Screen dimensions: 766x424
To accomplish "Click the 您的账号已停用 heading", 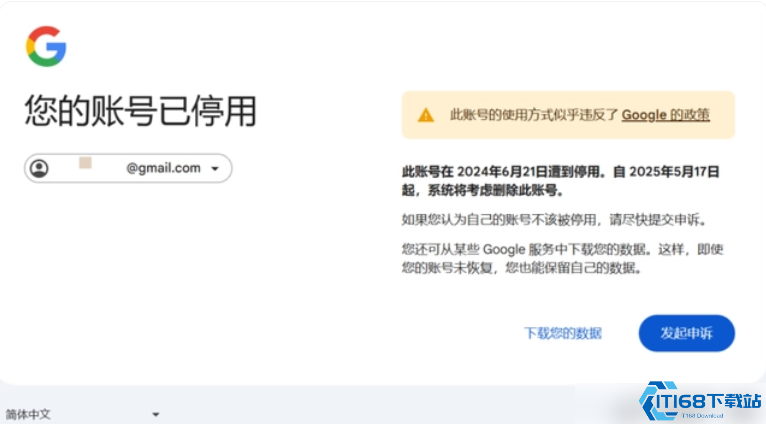I will click(141, 111).
